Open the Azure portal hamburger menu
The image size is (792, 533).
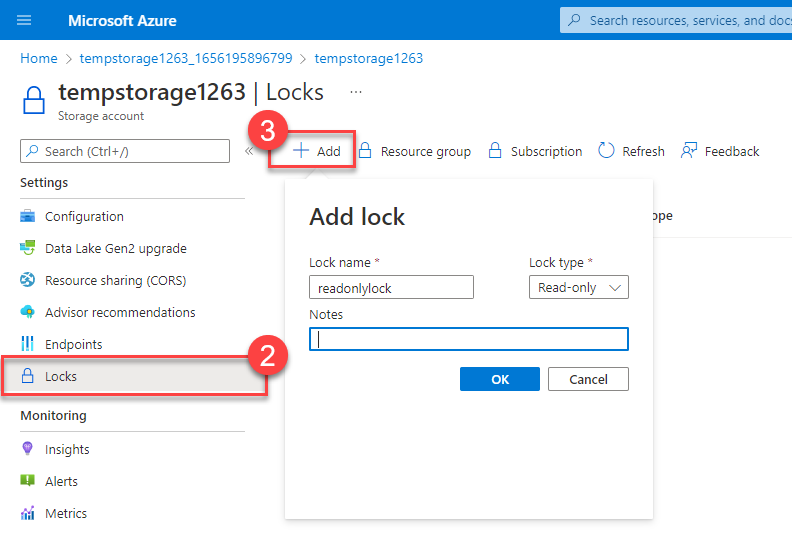(x=25, y=20)
